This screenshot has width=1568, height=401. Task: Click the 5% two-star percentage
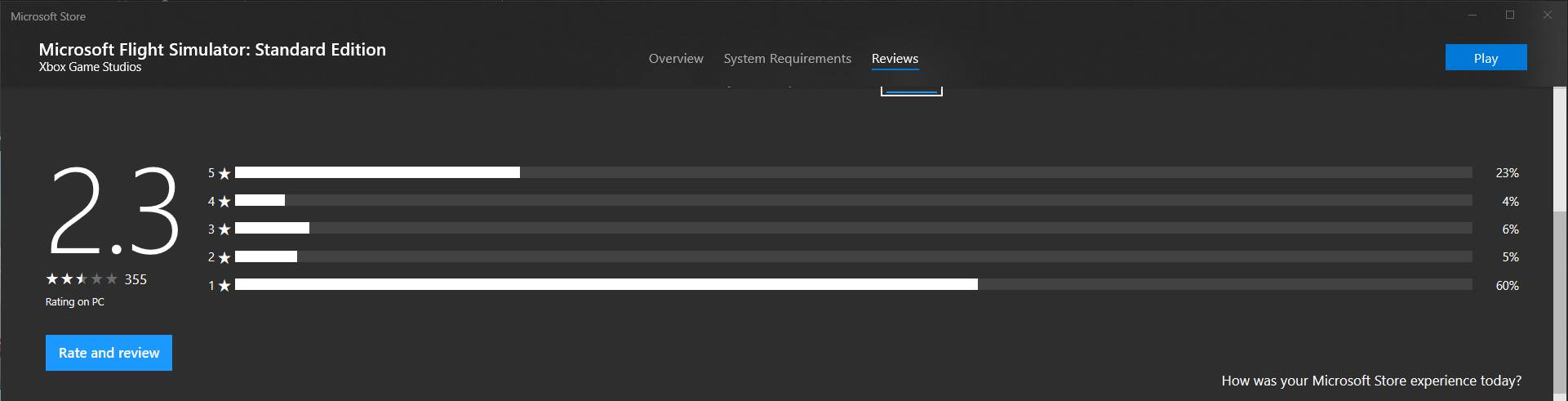[x=1510, y=257]
